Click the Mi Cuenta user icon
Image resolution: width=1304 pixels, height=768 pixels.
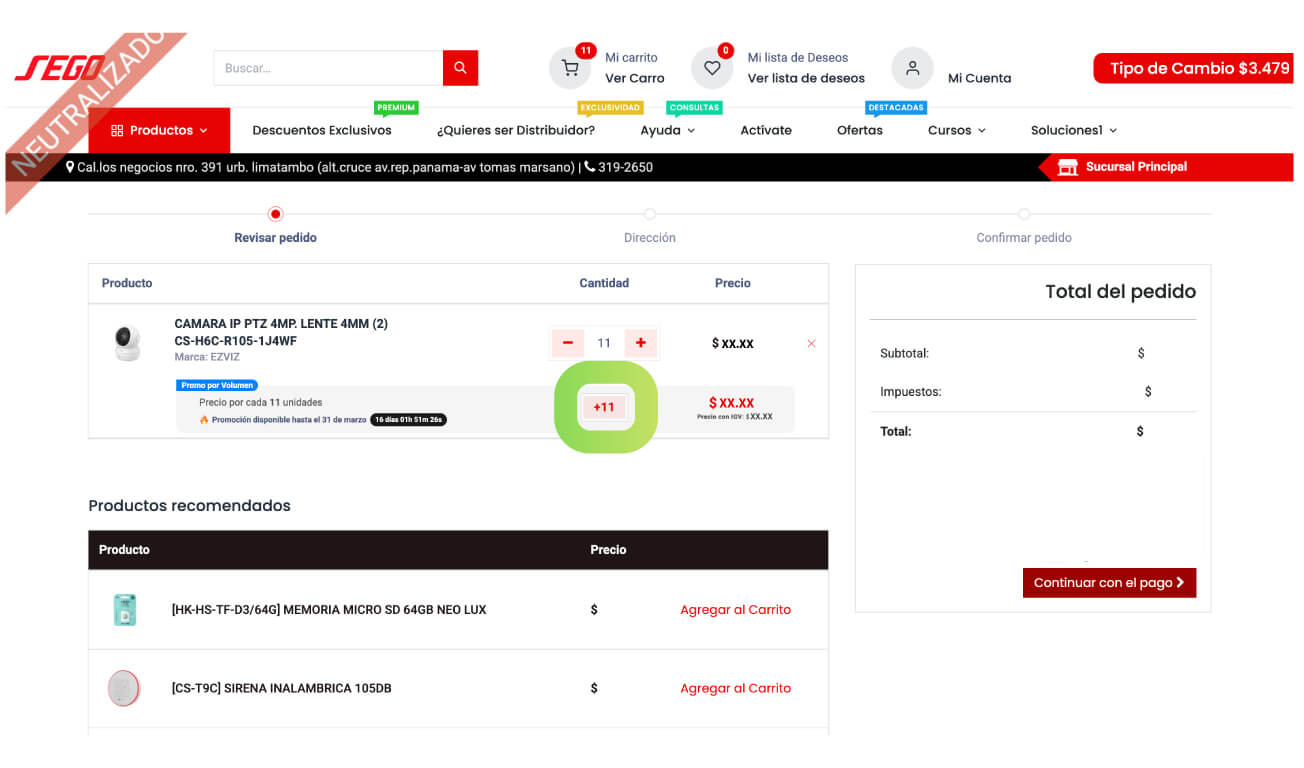[x=912, y=68]
